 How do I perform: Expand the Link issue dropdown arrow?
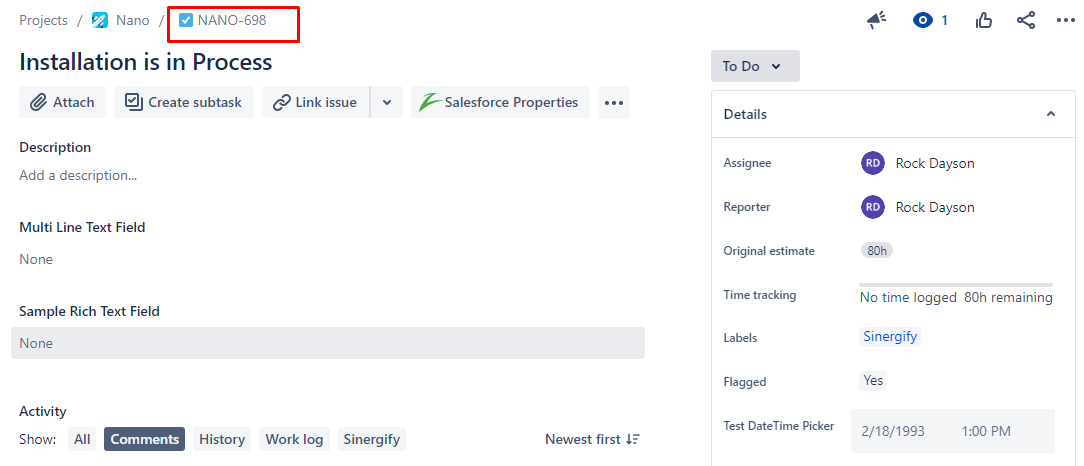tap(387, 102)
